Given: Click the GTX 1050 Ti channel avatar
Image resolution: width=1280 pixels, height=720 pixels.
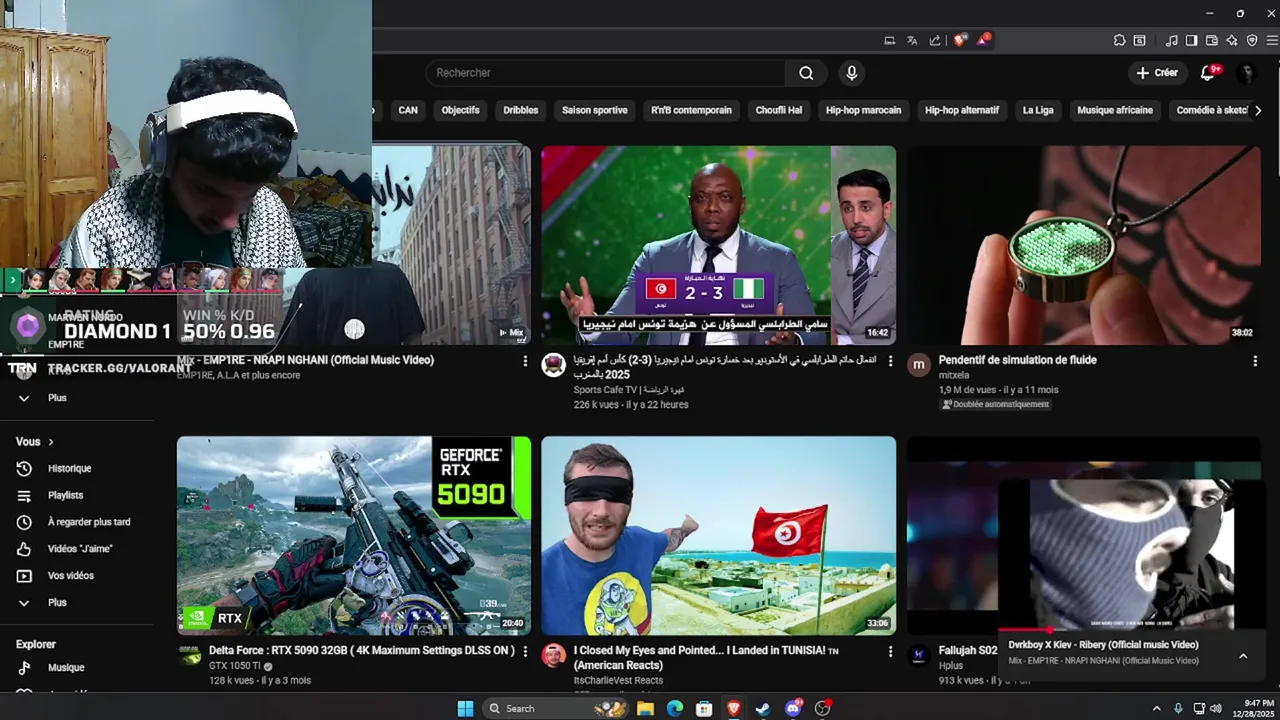Looking at the screenshot, I should point(189,655).
